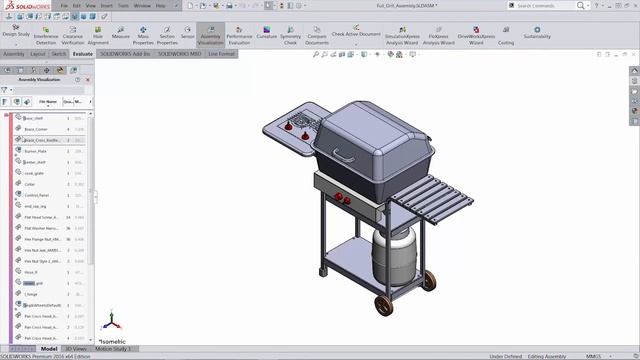Run Interference Detection
This screenshot has height=360, width=640.
46,36
